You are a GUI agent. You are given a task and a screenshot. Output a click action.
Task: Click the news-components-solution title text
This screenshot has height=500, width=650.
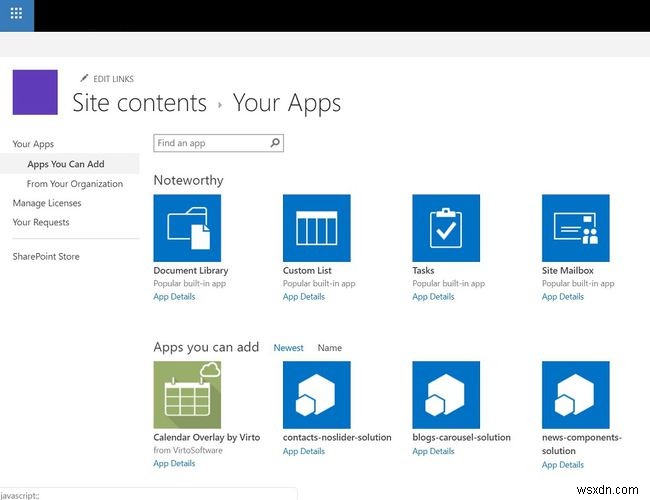pyautogui.click(x=582, y=444)
